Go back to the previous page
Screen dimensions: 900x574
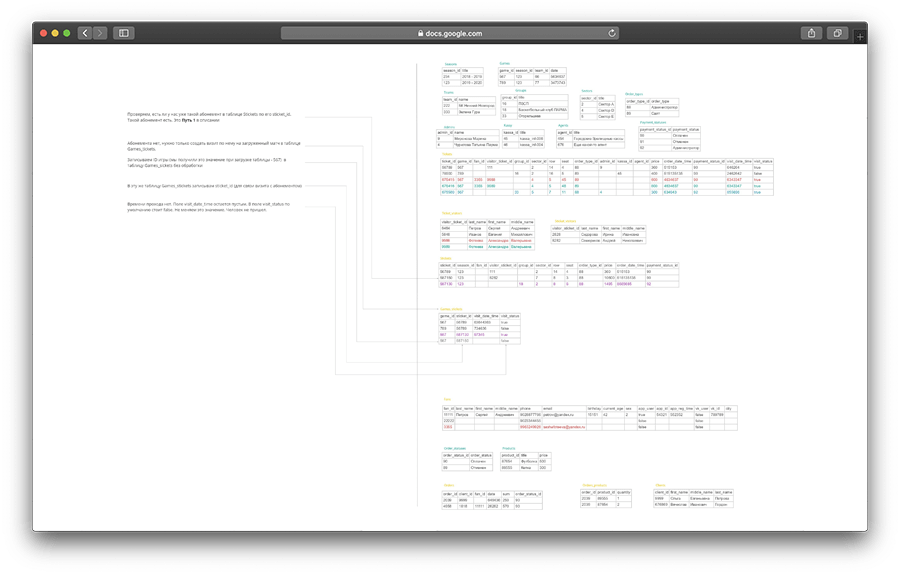(85, 33)
